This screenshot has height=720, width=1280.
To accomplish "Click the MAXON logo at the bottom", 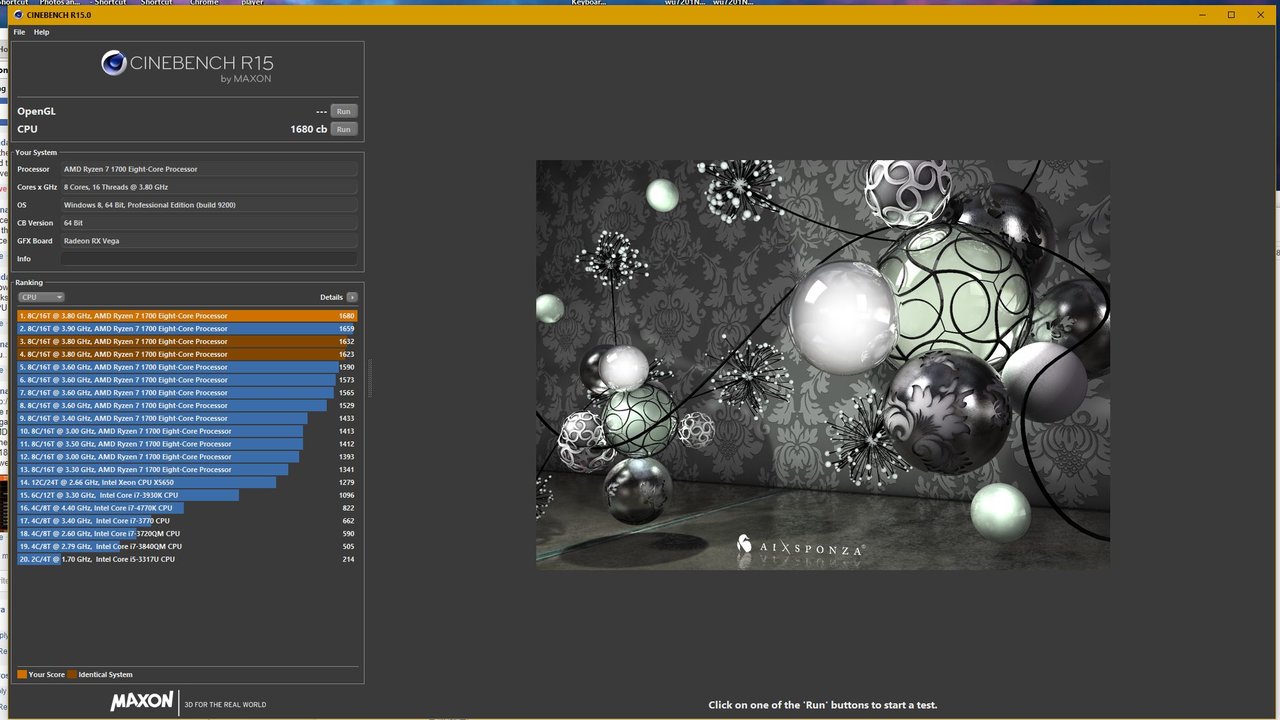I will [x=142, y=701].
